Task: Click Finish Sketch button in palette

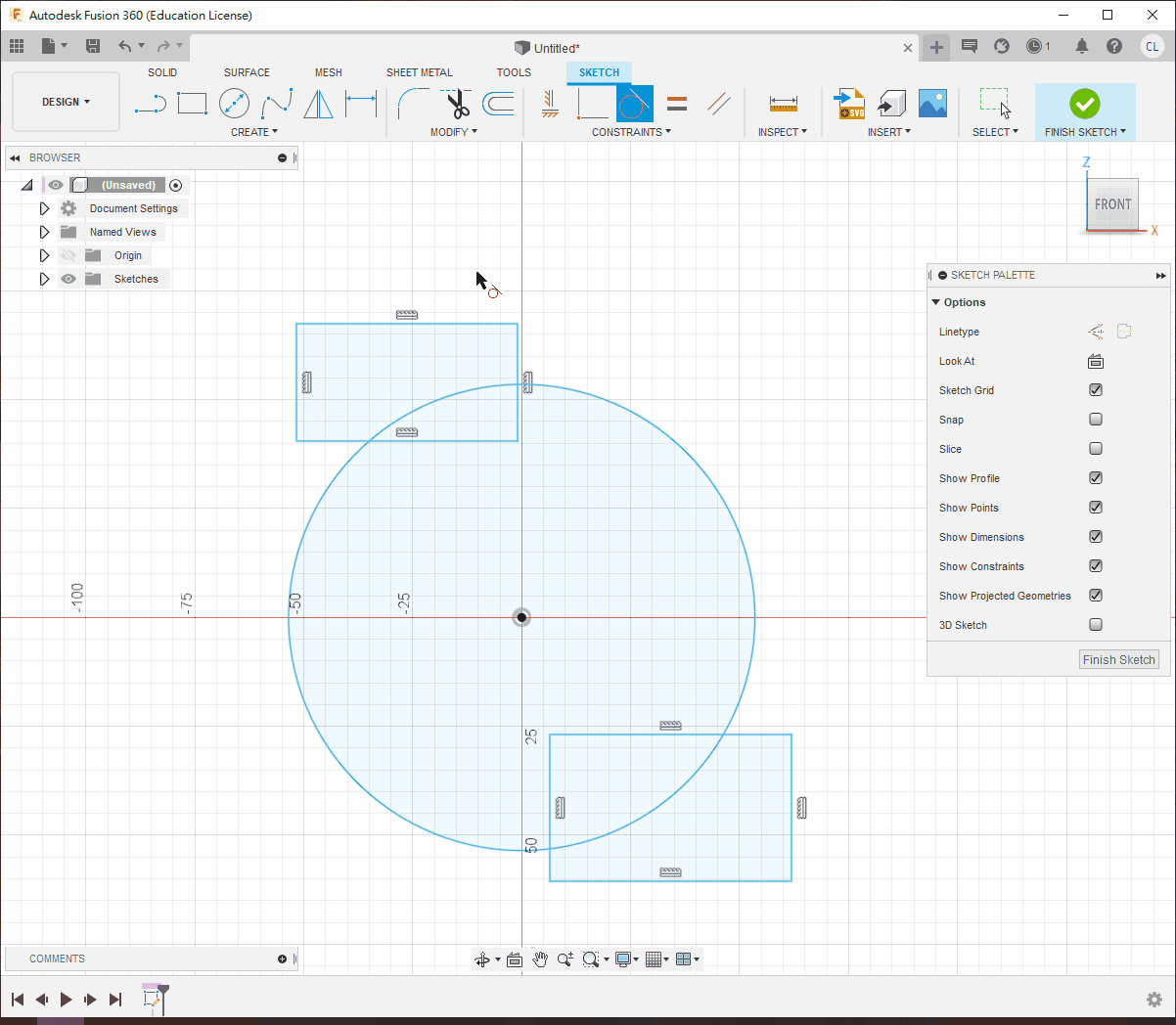Action: coord(1118,660)
